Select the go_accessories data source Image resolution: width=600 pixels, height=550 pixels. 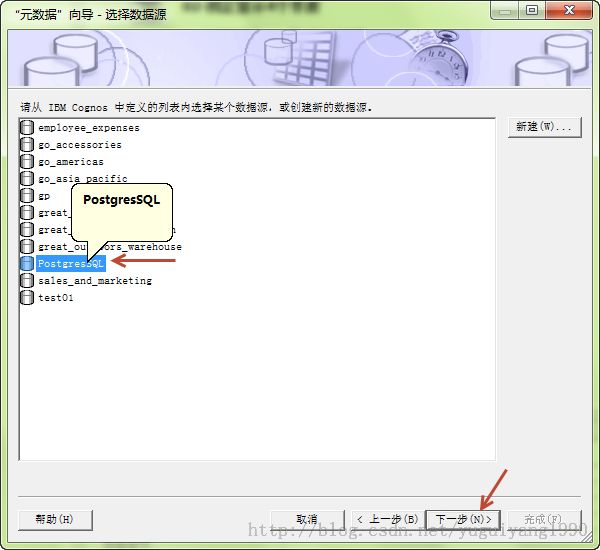[80, 145]
